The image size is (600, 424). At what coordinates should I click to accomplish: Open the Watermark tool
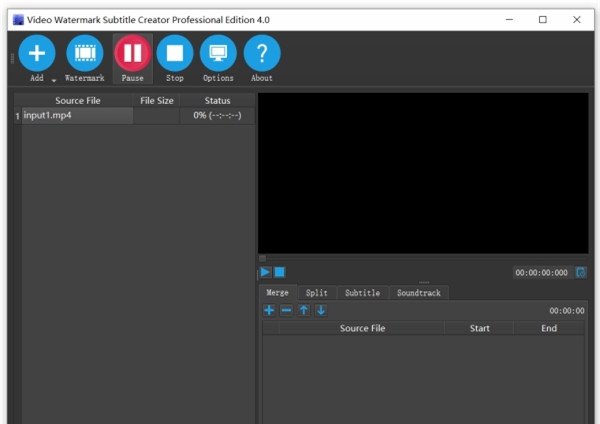(x=84, y=53)
